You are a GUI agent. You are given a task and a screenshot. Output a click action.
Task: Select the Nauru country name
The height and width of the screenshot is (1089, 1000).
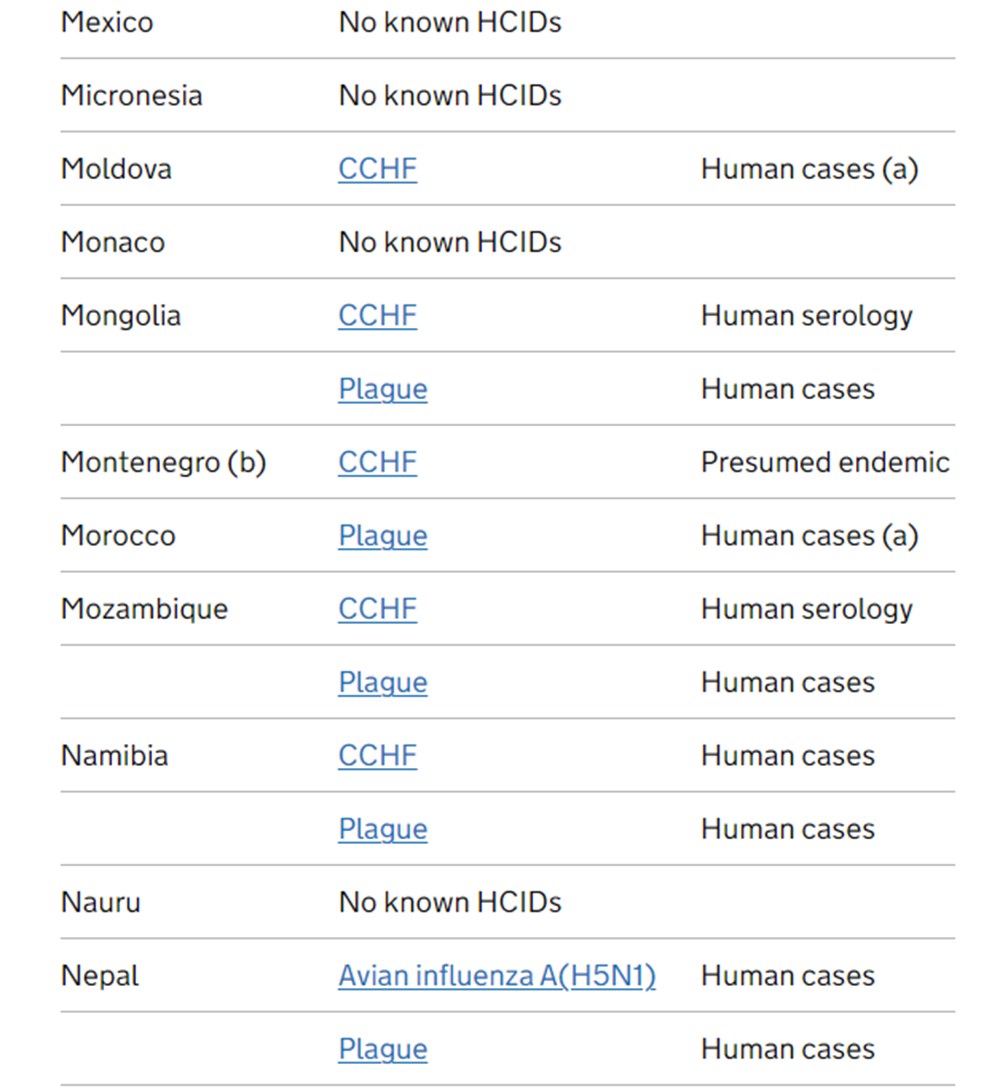(x=101, y=902)
